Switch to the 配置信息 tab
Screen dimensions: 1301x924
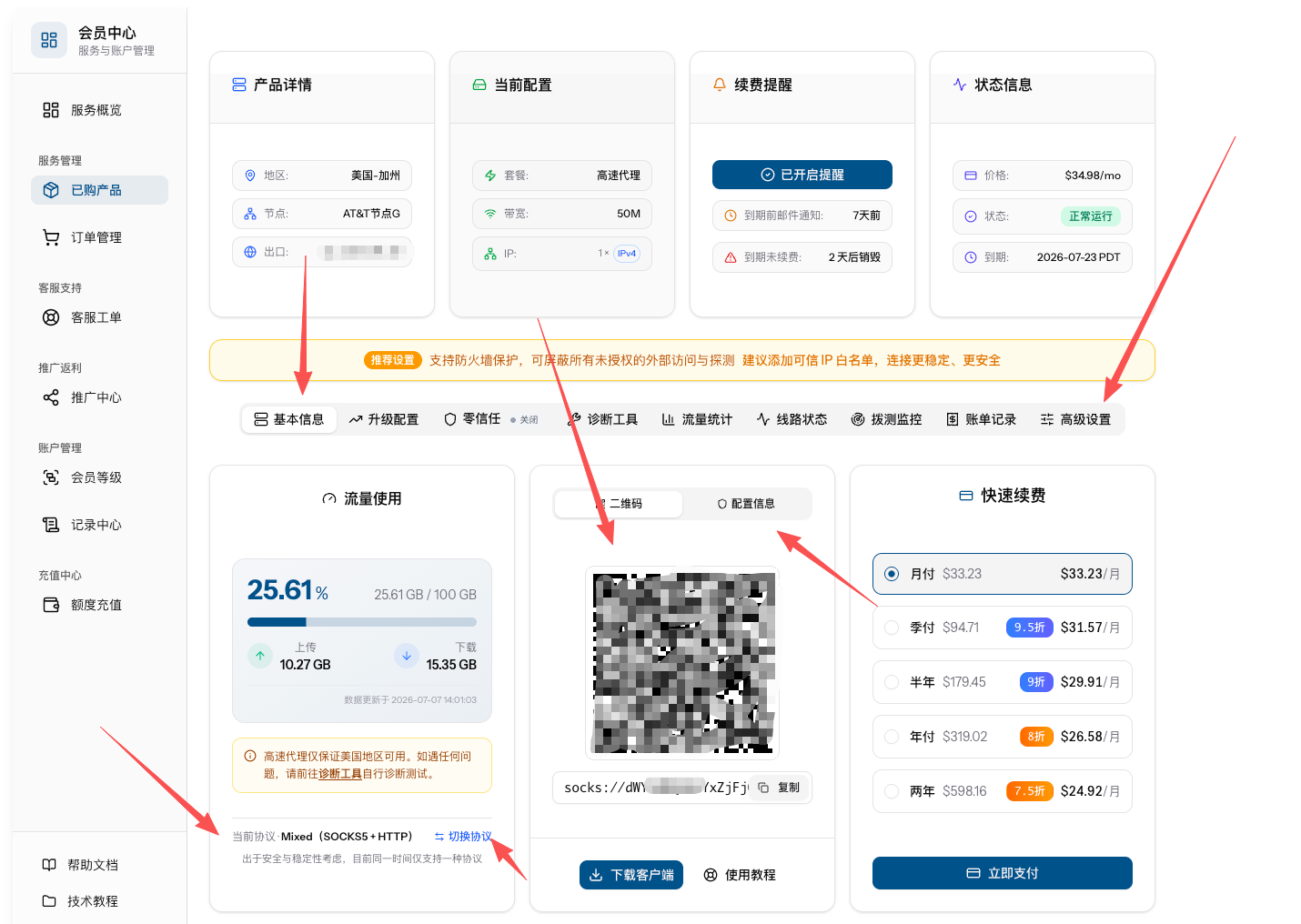pyautogui.click(x=746, y=504)
